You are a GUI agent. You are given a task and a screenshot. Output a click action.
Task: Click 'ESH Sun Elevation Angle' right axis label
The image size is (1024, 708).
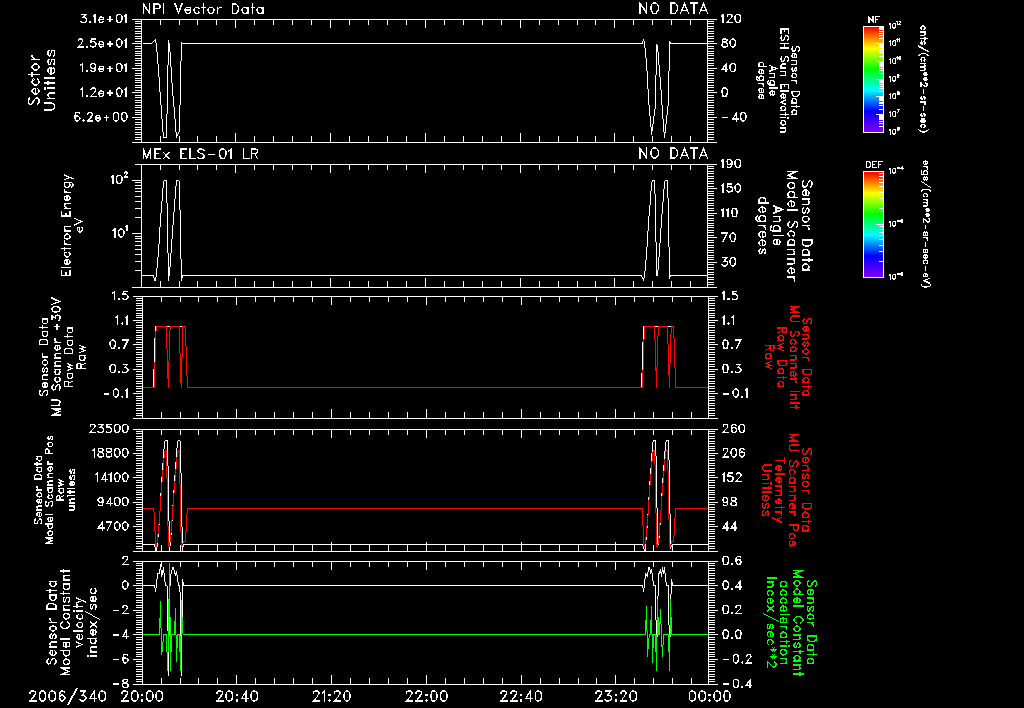coord(779,80)
